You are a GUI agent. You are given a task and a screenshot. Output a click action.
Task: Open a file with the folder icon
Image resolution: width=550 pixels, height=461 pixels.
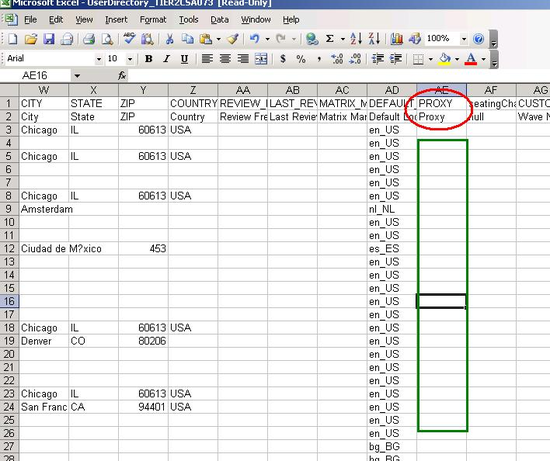point(31,39)
